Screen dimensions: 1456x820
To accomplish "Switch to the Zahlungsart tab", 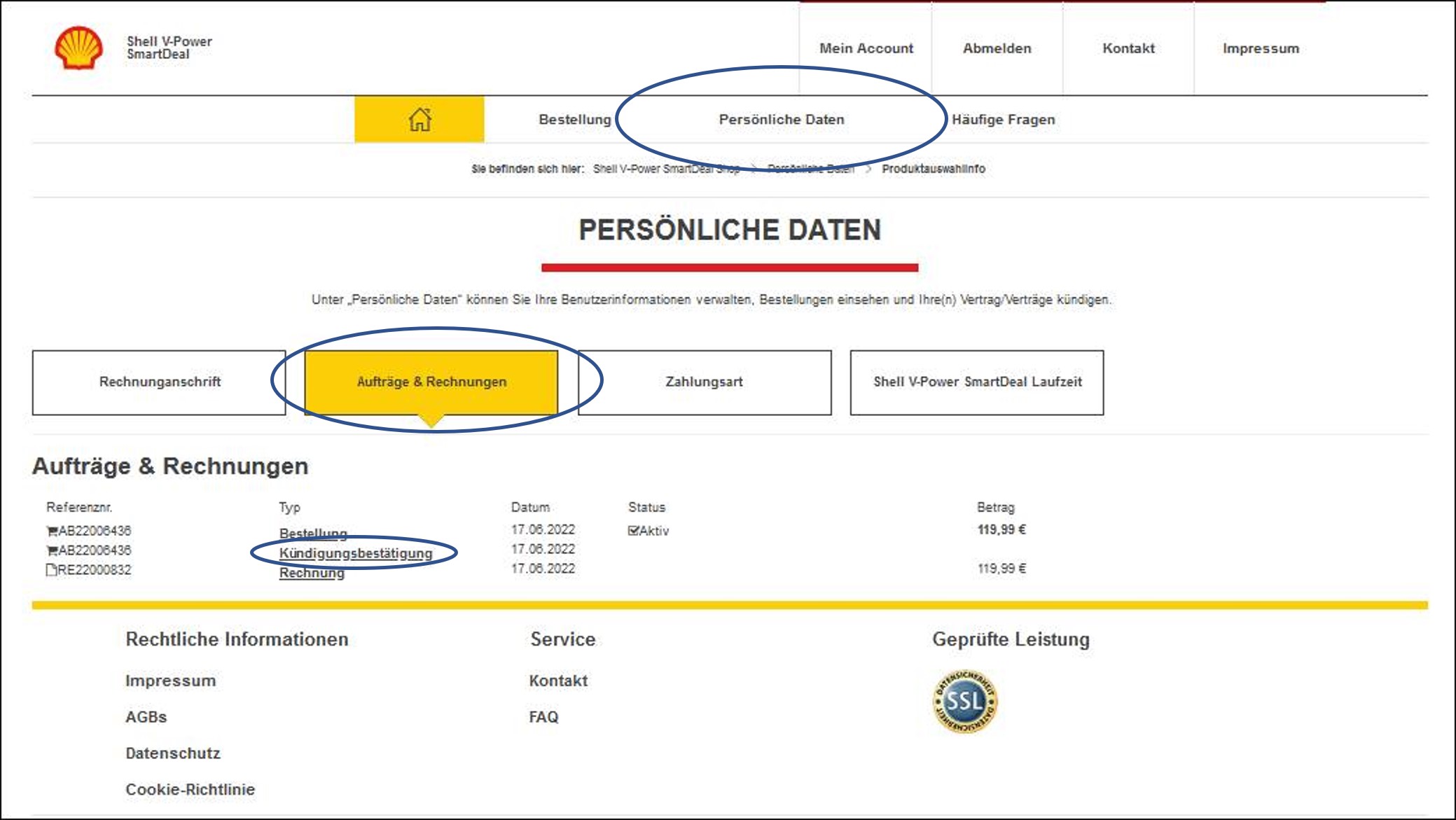I will pyautogui.click(x=705, y=382).
